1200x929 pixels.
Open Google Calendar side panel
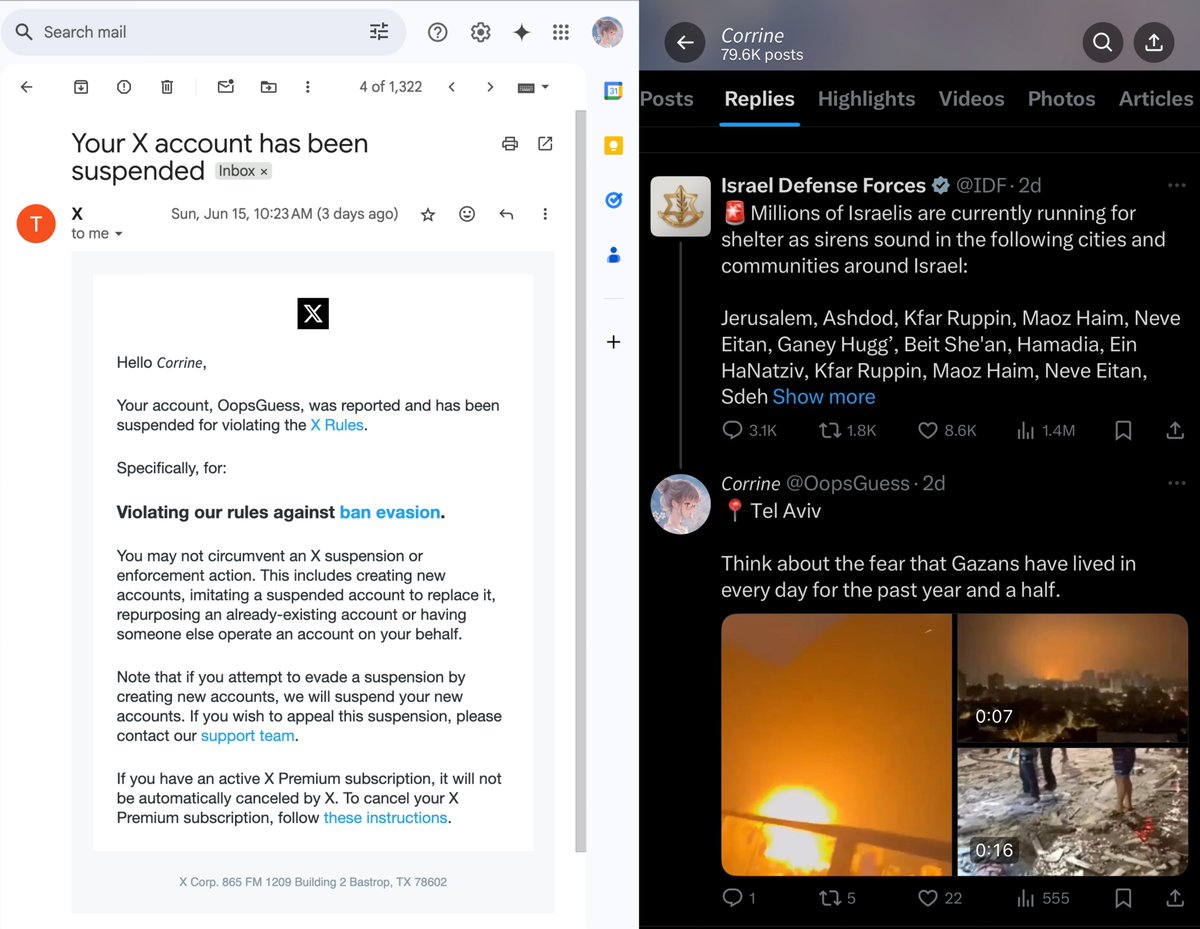(614, 91)
